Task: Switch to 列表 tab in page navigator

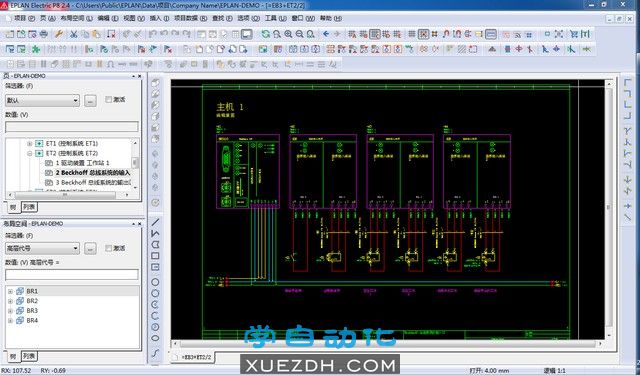Action: [x=29, y=207]
